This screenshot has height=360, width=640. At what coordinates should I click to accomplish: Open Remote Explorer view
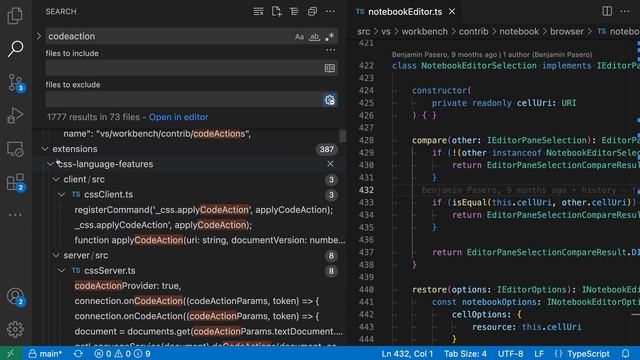click(x=15, y=149)
